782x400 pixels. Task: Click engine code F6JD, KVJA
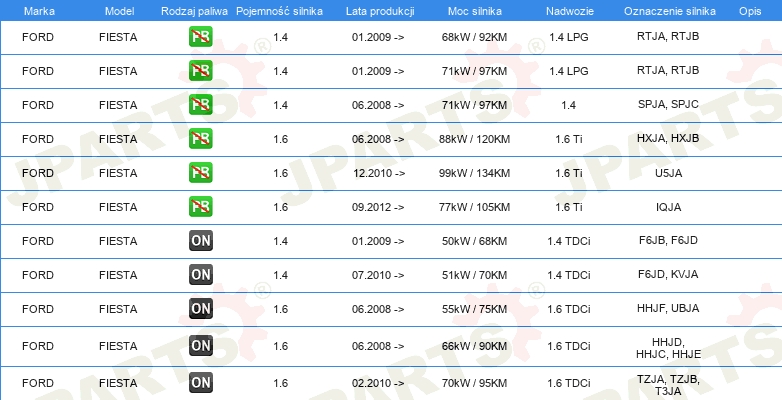[x=668, y=274]
